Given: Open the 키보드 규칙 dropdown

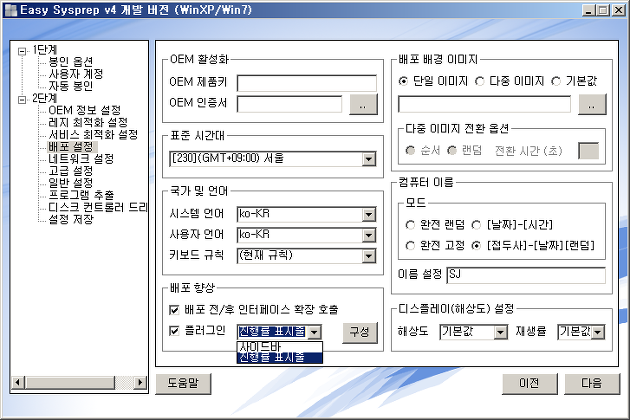Looking at the screenshot, I should (x=369, y=256).
